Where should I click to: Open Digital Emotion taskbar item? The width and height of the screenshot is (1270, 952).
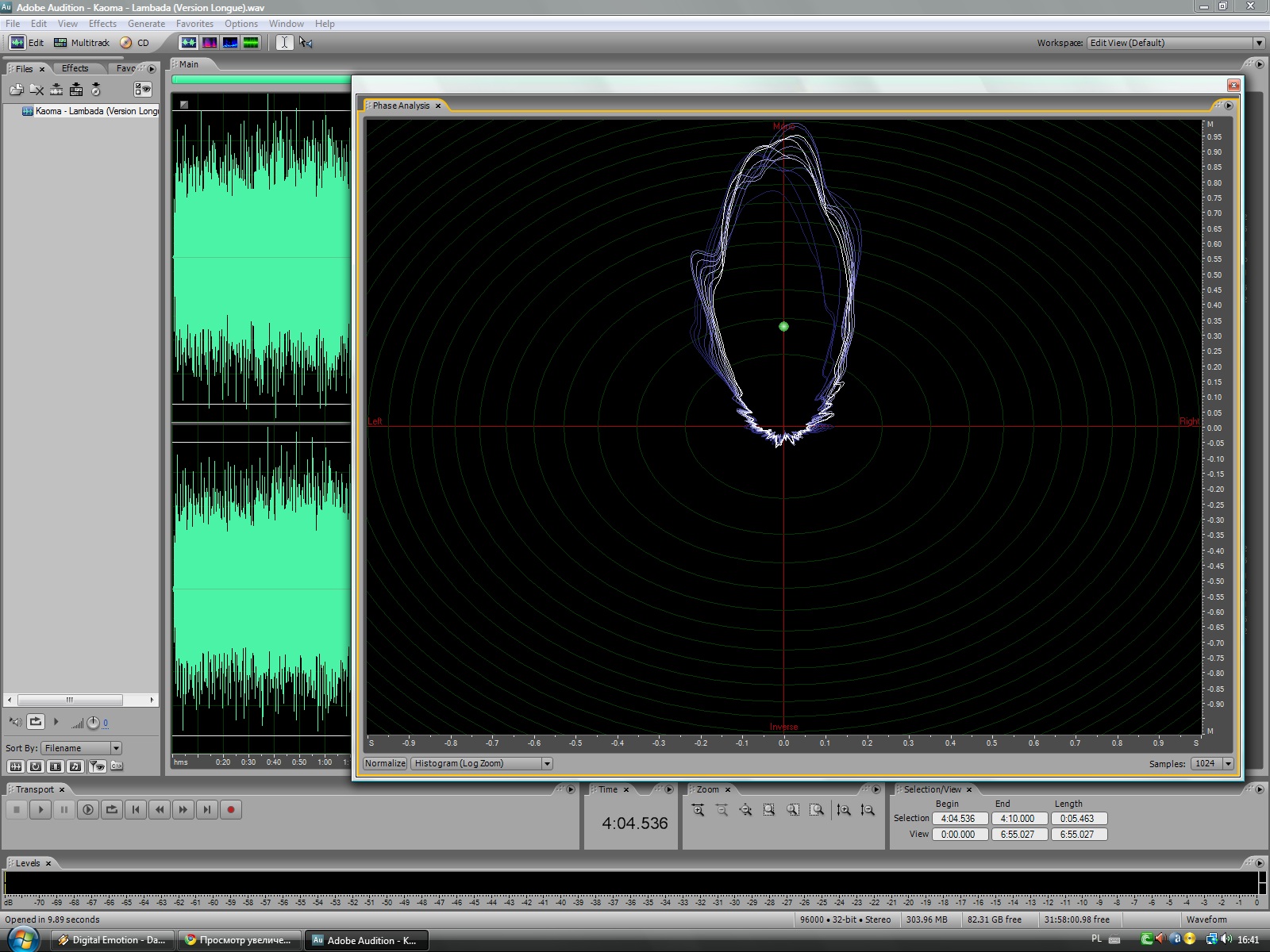pyautogui.click(x=112, y=940)
